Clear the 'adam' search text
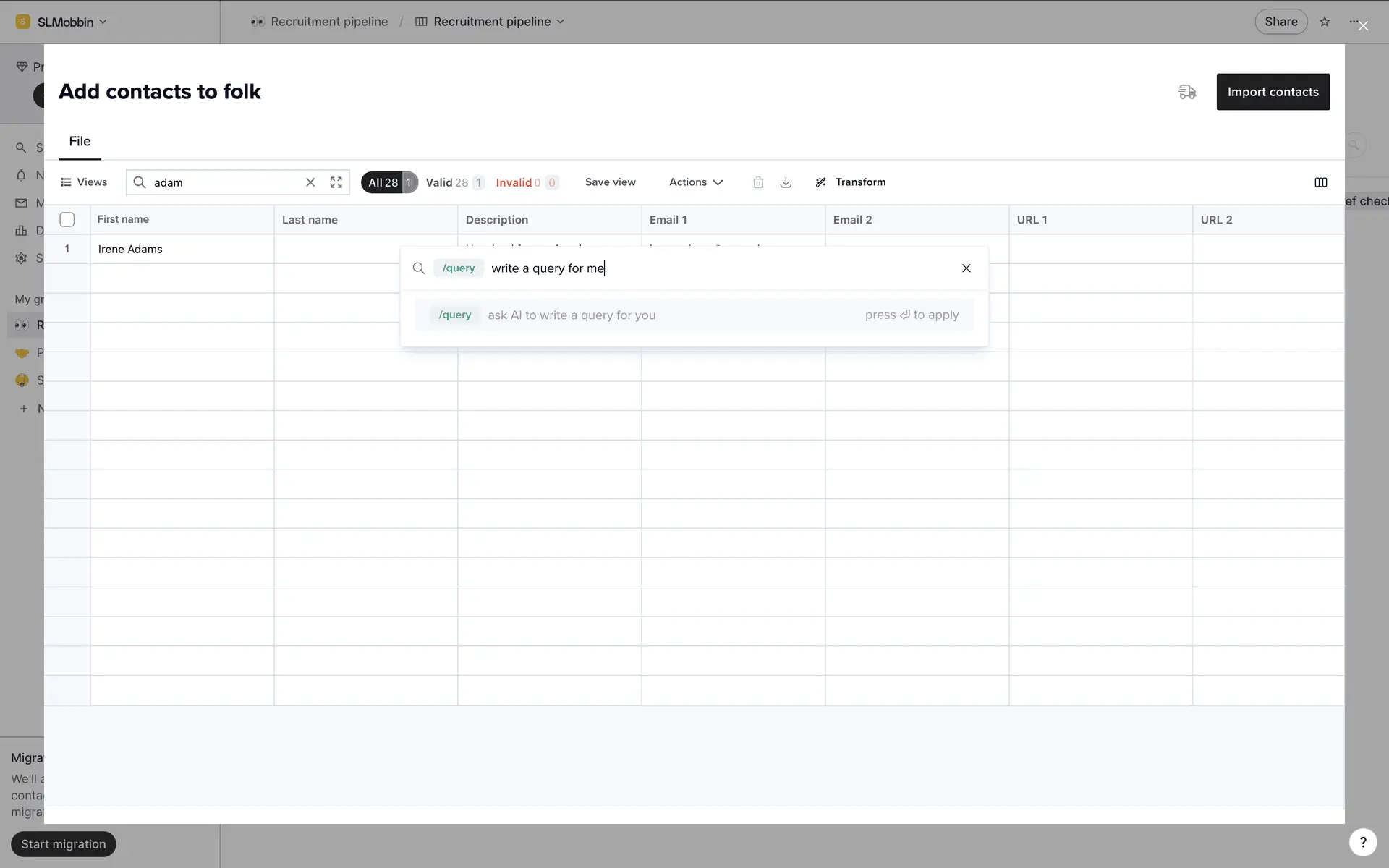The height and width of the screenshot is (868, 1389). pos(310,182)
